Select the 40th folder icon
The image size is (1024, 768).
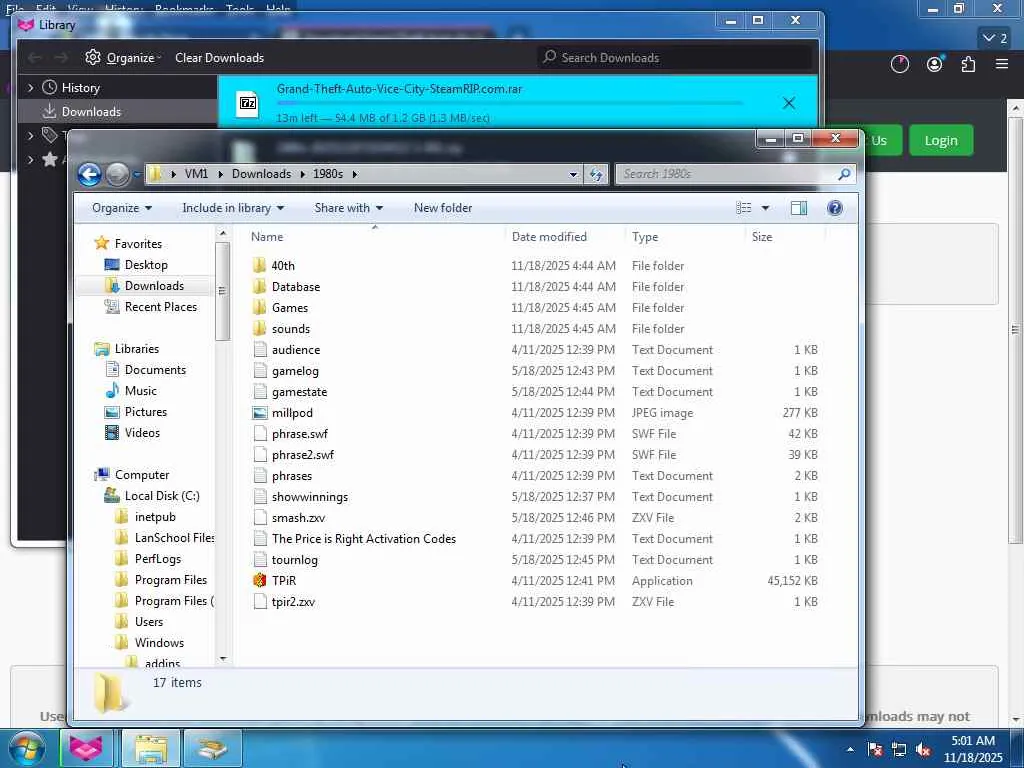260,265
